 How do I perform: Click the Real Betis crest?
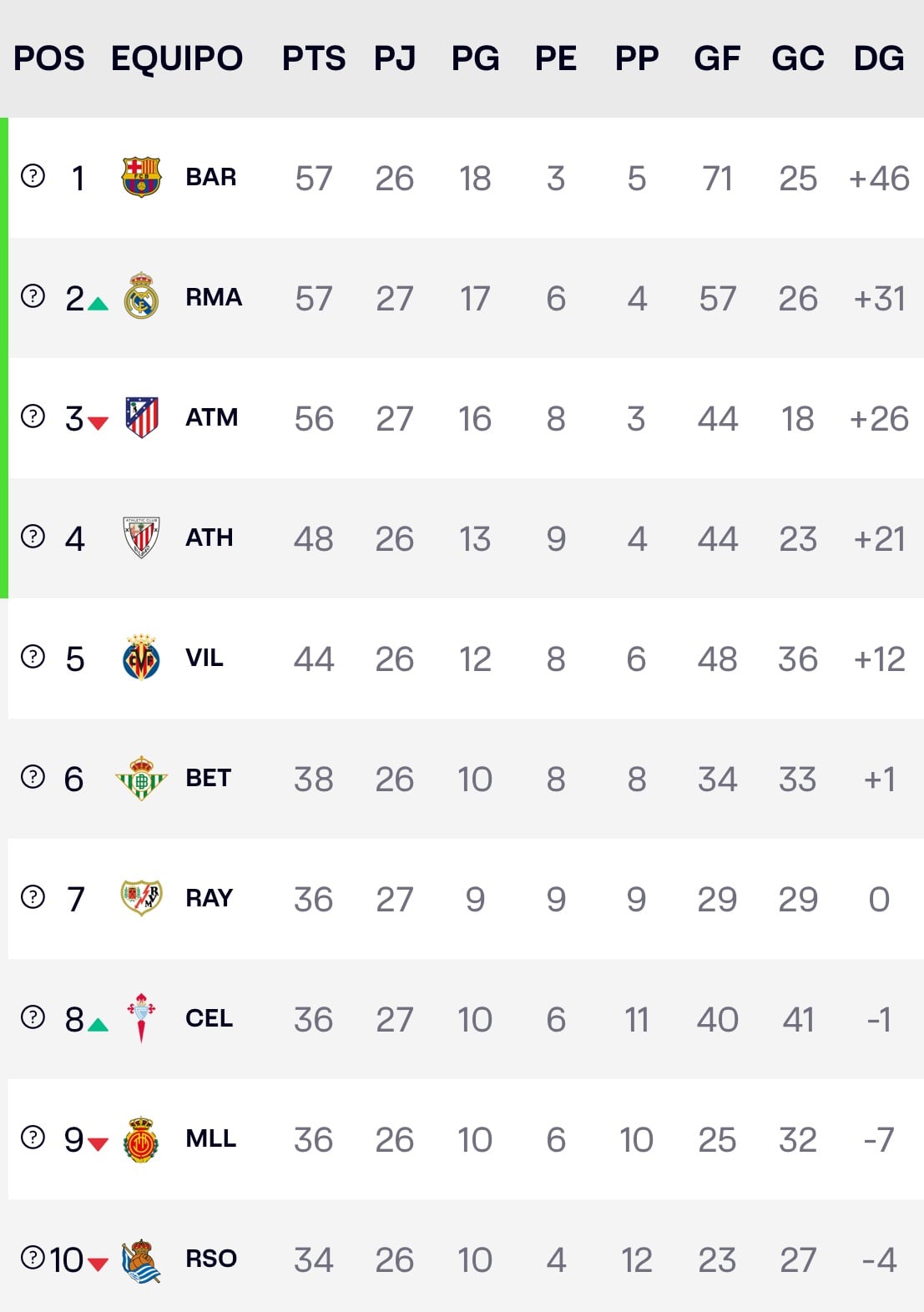[x=141, y=778]
